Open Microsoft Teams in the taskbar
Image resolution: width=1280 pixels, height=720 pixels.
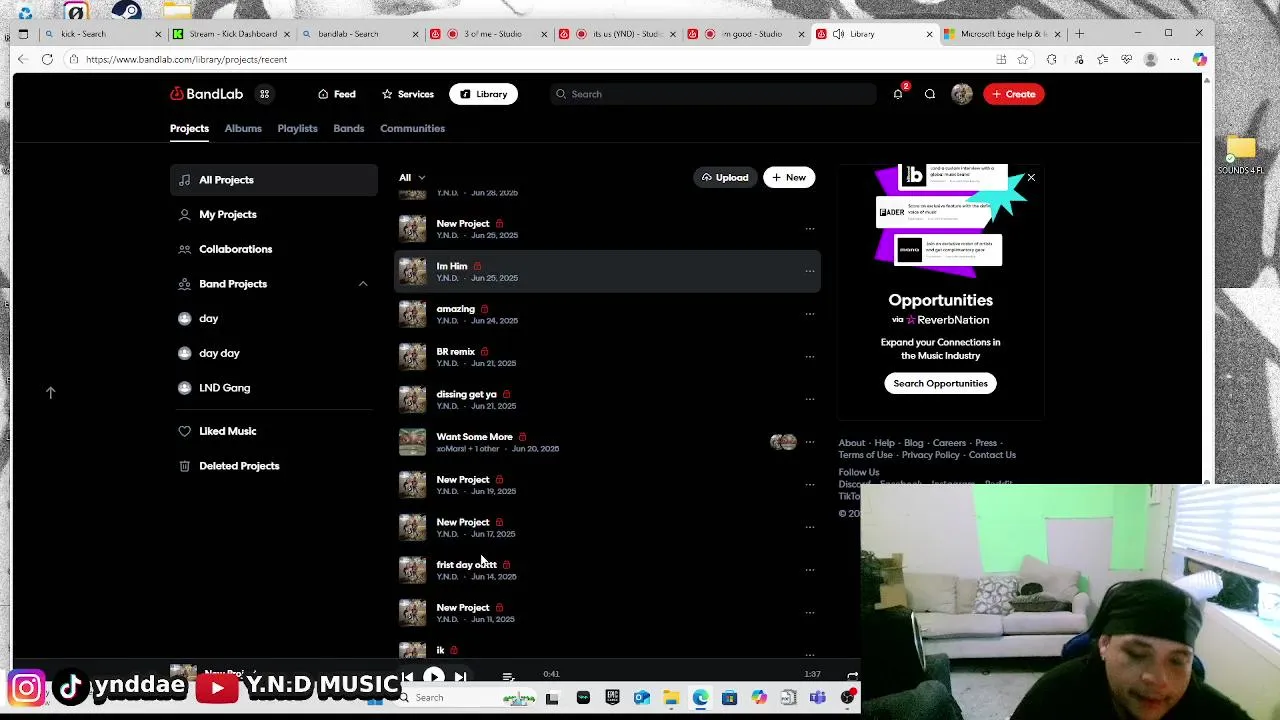[818, 698]
